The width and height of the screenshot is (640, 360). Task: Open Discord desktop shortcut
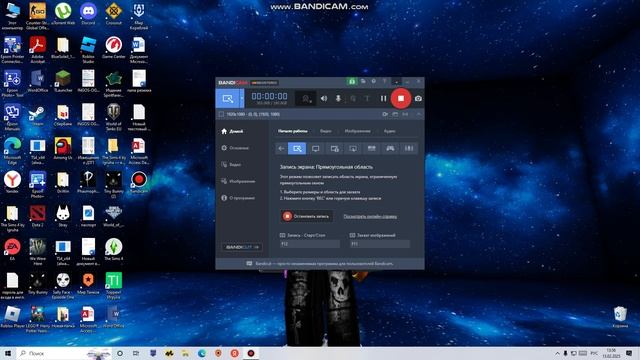(88, 15)
